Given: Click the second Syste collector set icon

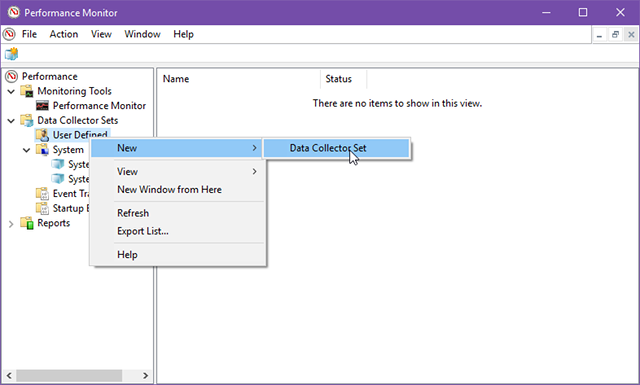Looking at the screenshot, I should pos(58,179).
